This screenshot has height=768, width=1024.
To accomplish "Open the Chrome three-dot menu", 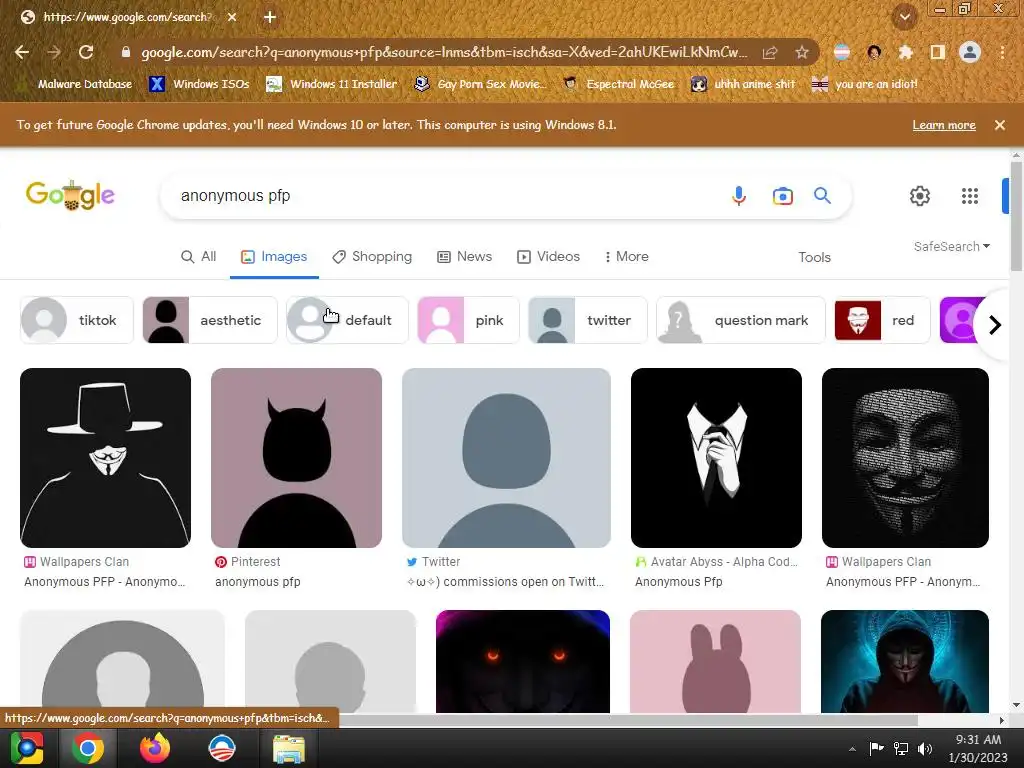I will (1002, 52).
